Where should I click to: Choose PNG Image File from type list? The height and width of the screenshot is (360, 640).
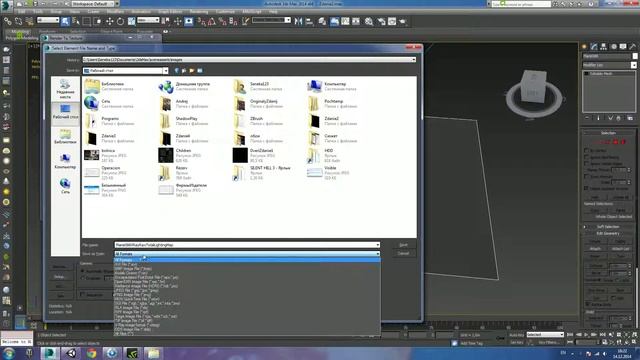click(132, 294)
